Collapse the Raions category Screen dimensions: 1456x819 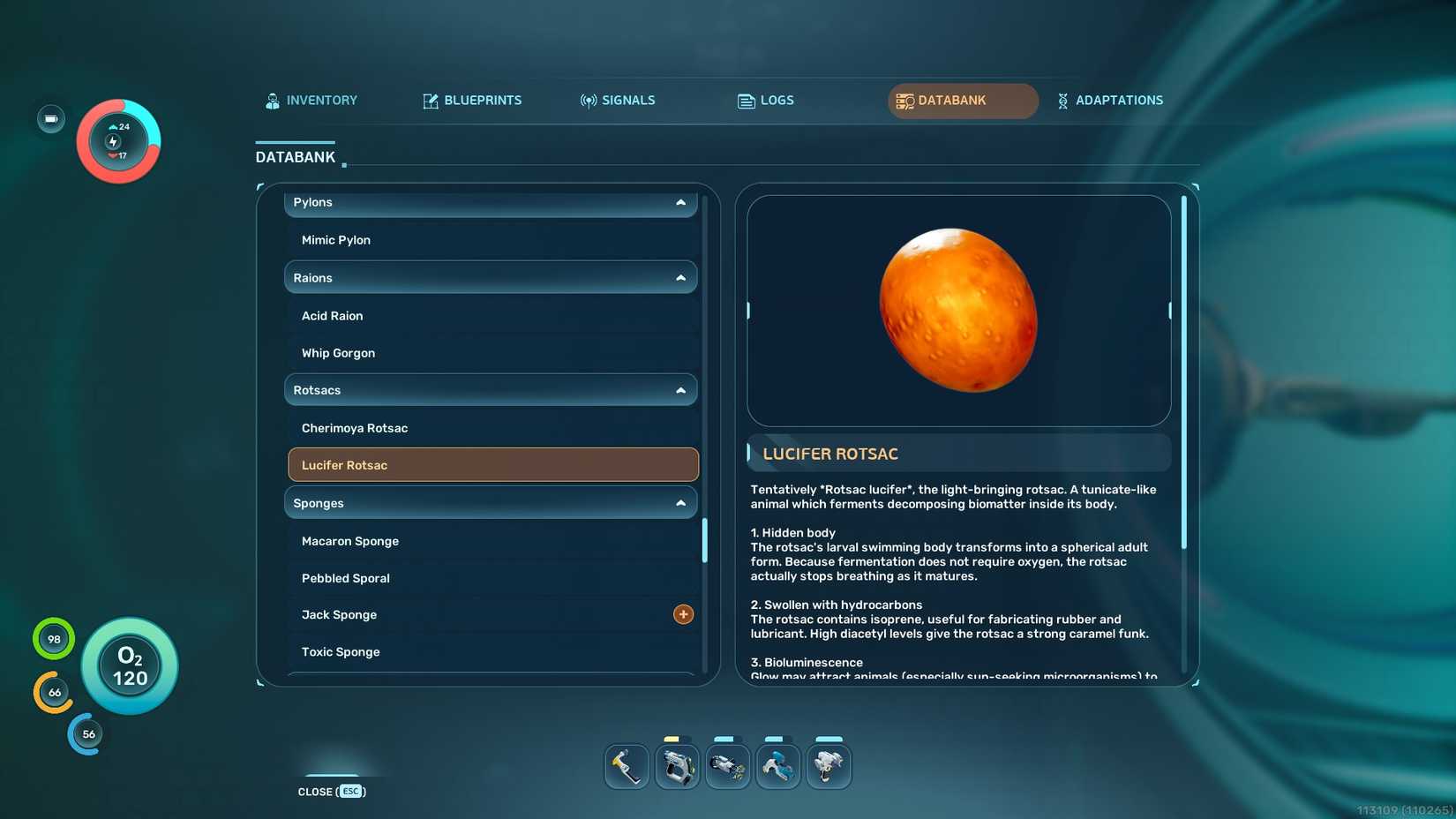(491, 278)
